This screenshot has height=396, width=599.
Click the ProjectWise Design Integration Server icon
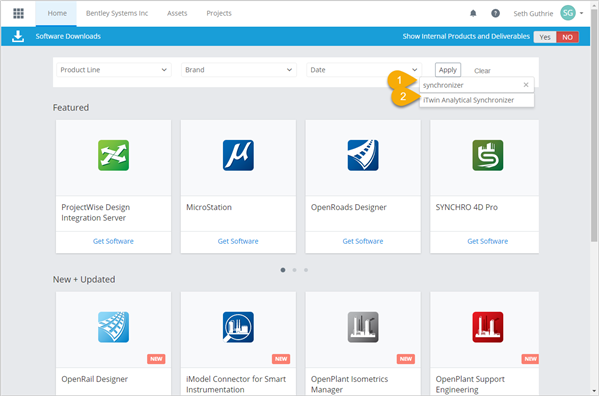(113, 155)
